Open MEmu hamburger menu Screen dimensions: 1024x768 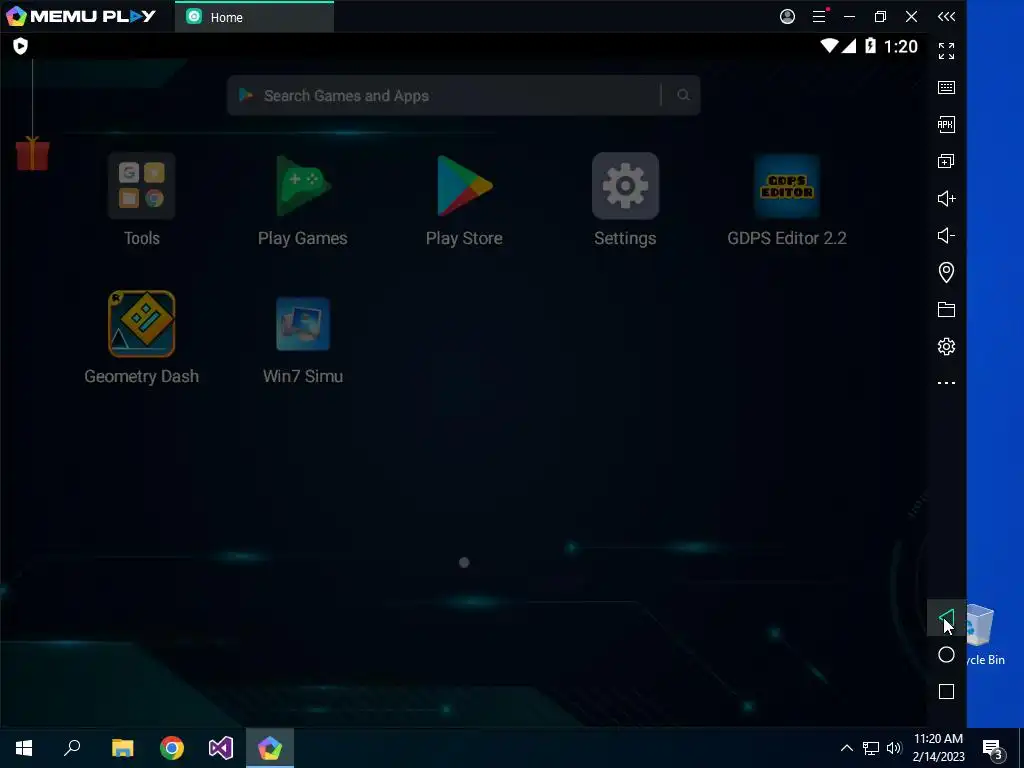coord(819,16)
